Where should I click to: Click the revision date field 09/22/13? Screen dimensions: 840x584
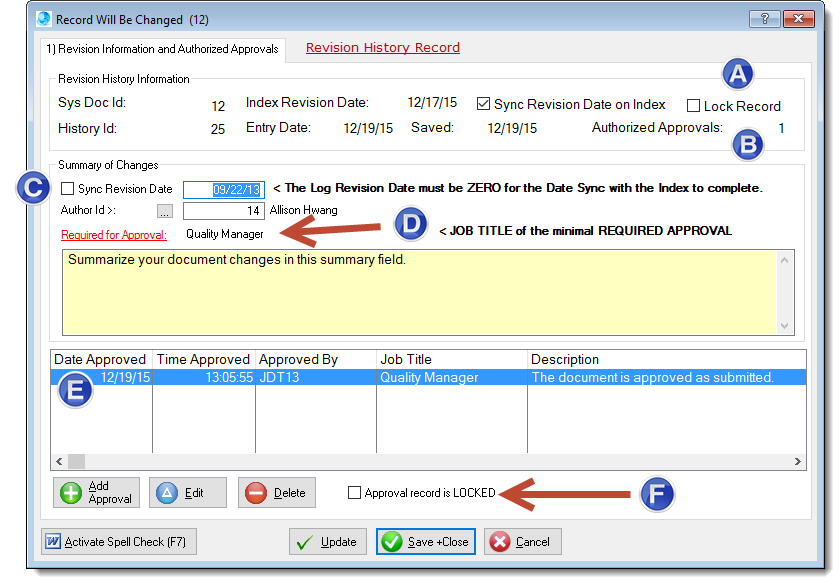223,189
